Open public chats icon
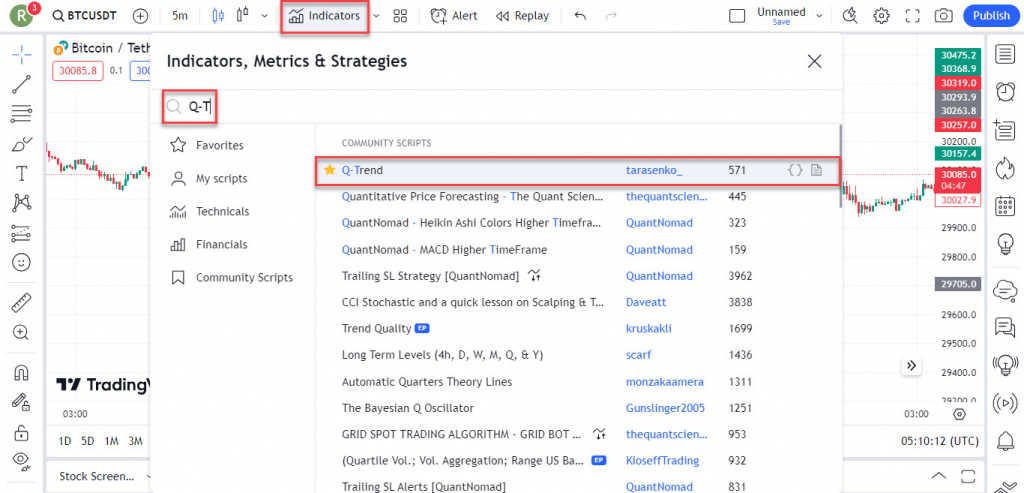The width and height of the screenshot is (1024, 493). point(1003,289)
